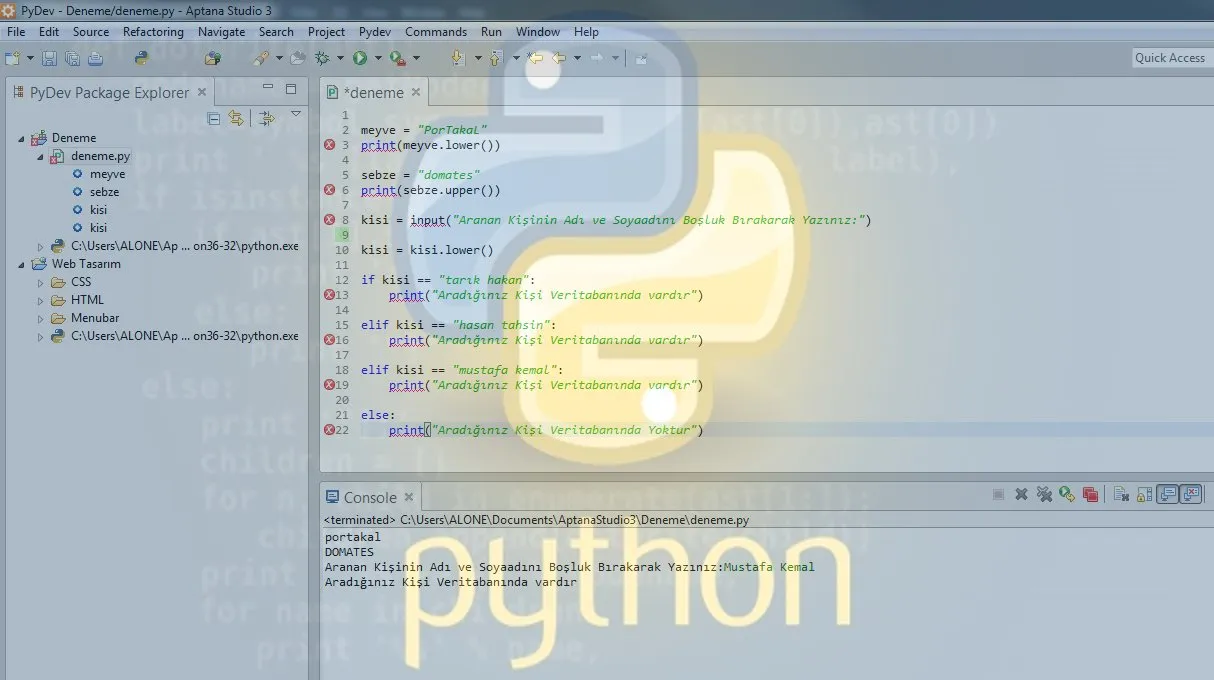This screenshot has width=1214, height=680.
Task: Close the *deneme editor tab
Action: coord(417,93)
